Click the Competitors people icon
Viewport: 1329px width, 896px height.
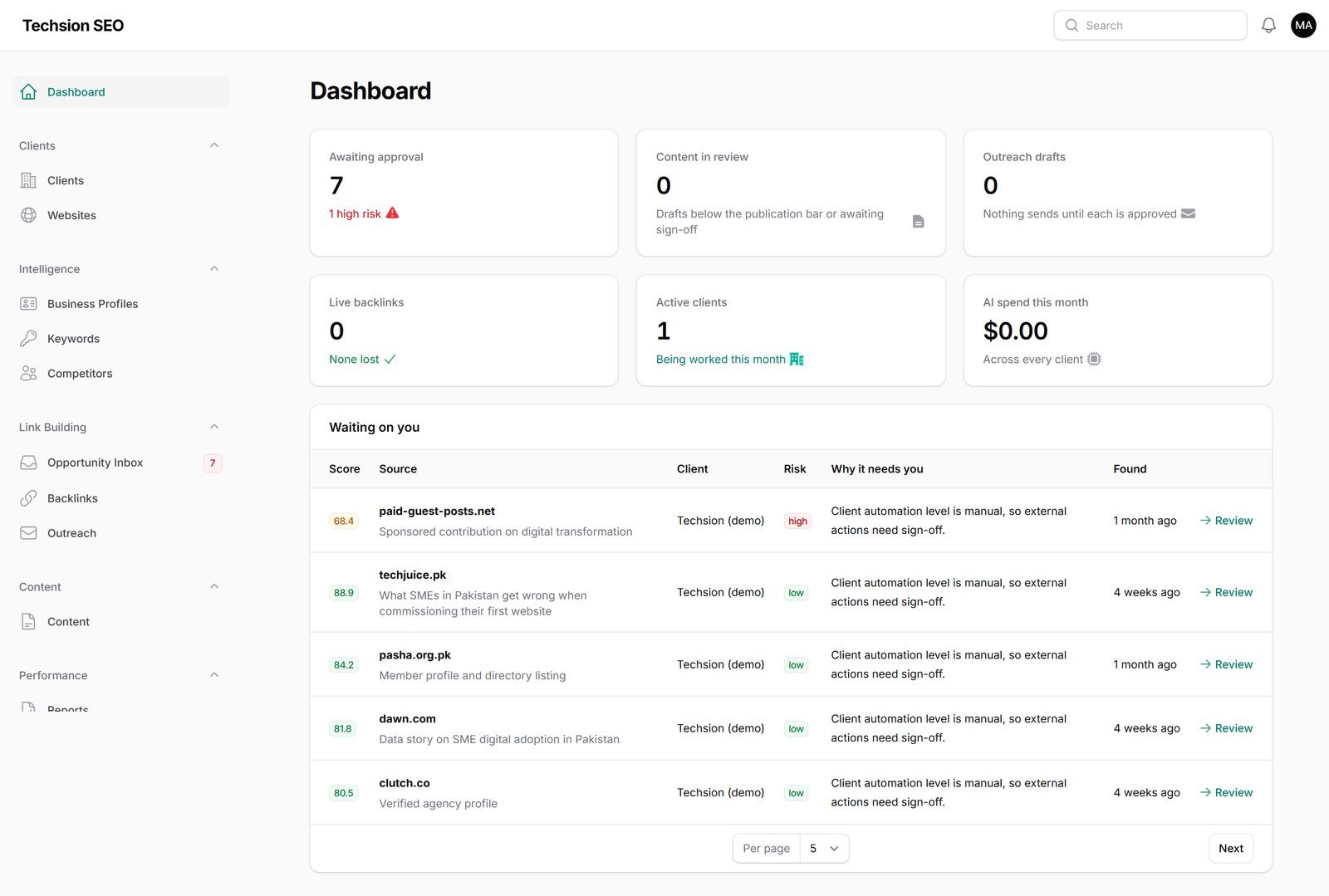[x=28, y=374]
